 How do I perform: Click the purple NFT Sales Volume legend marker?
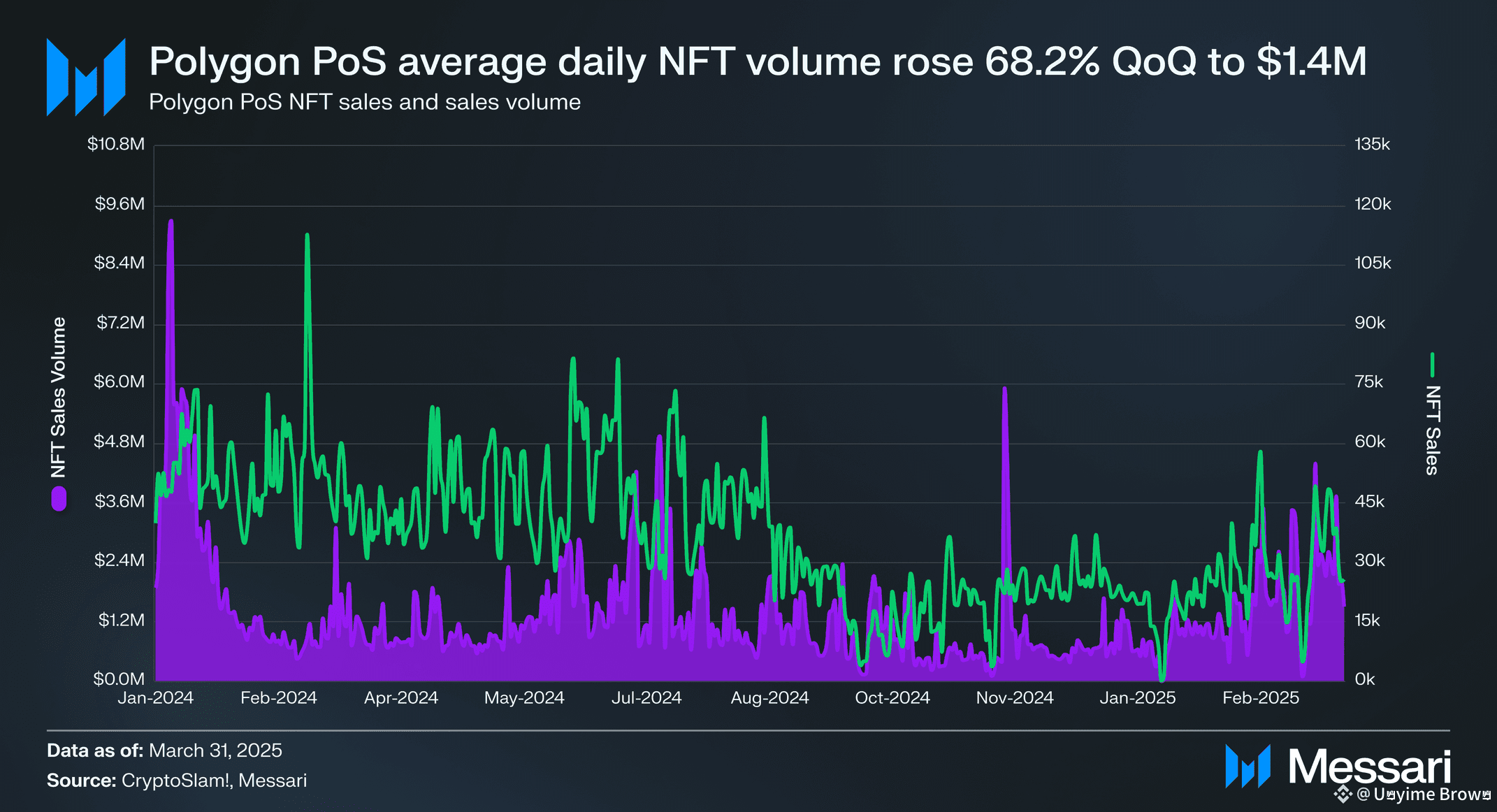59,499
